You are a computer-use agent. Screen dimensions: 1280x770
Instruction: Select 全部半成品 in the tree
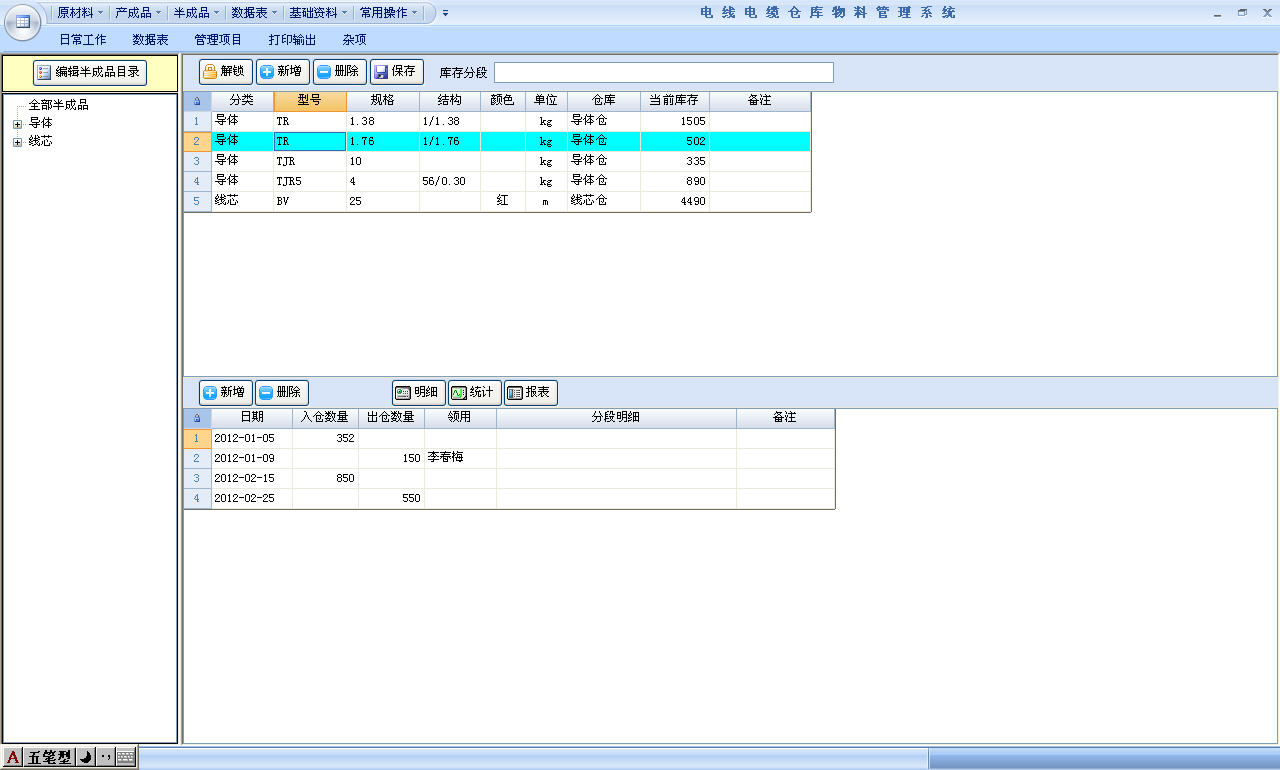(59, 105)
